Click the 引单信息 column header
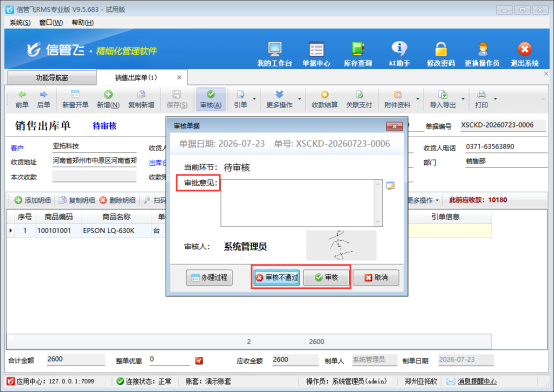This screenshot has width=554, height=392. [x=445, y=217]
